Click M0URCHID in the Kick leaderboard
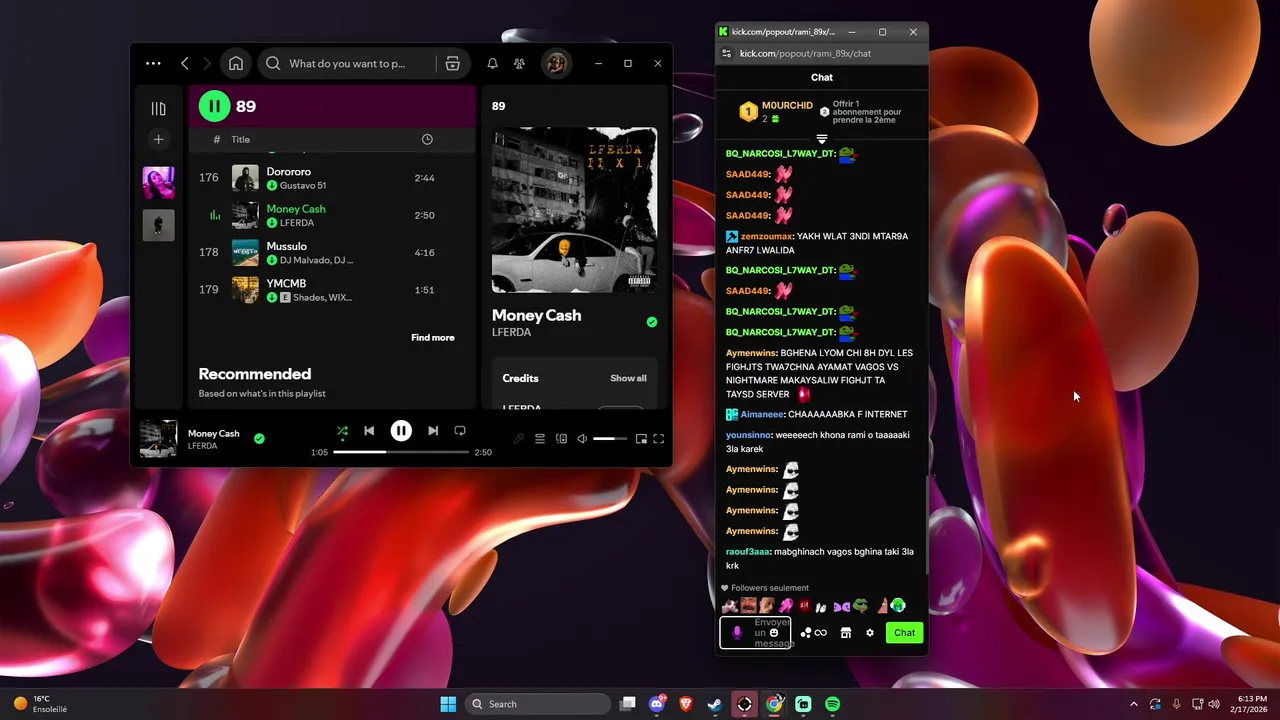1280x720 pixels. pyautogui.click(x=787, y=105)
